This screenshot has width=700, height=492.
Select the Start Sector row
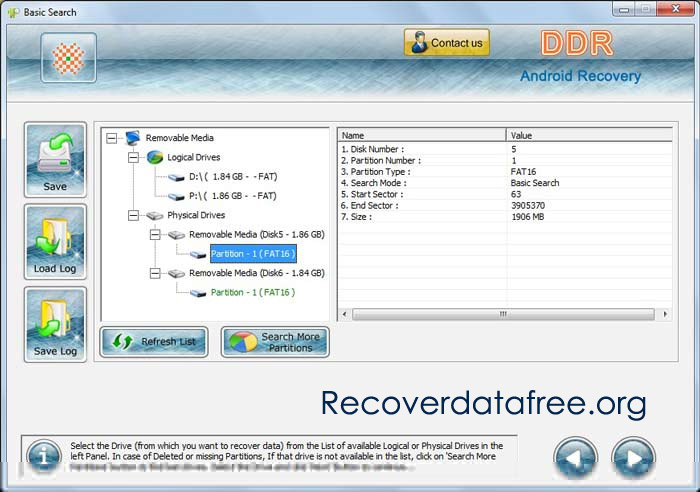click(x=505, y=194)
